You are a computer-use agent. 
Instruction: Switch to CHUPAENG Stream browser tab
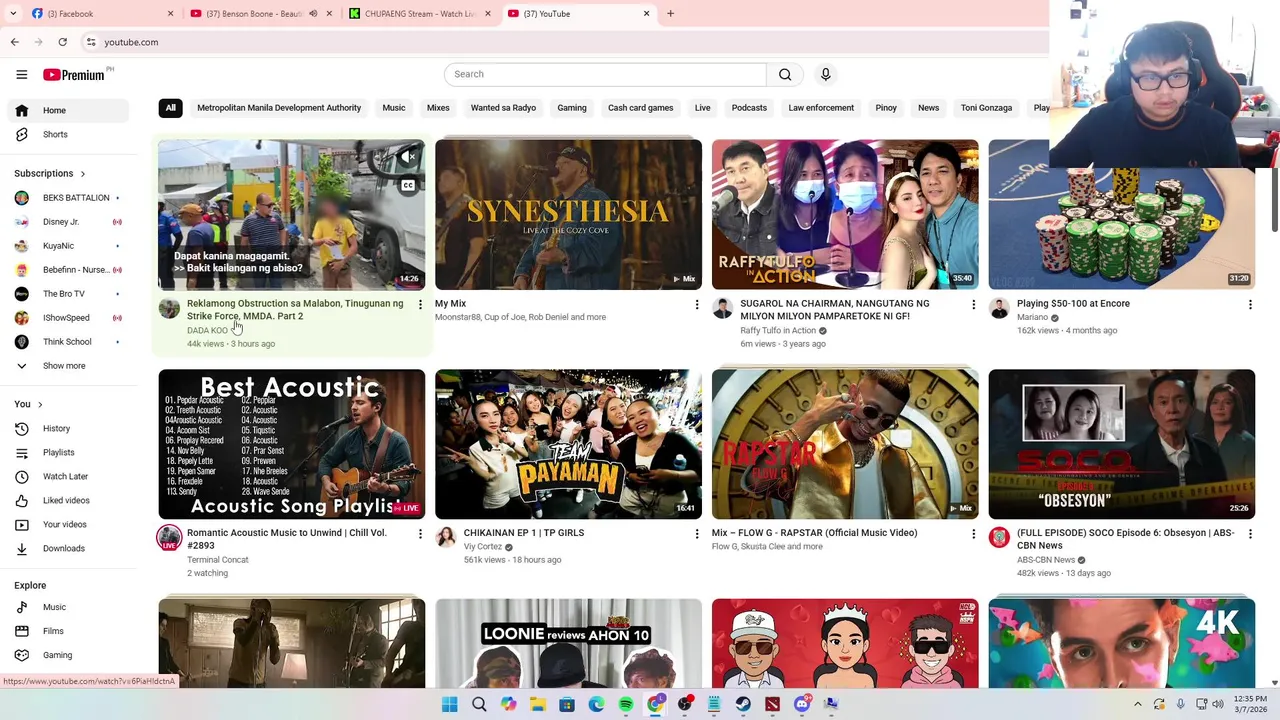point(419,14)
